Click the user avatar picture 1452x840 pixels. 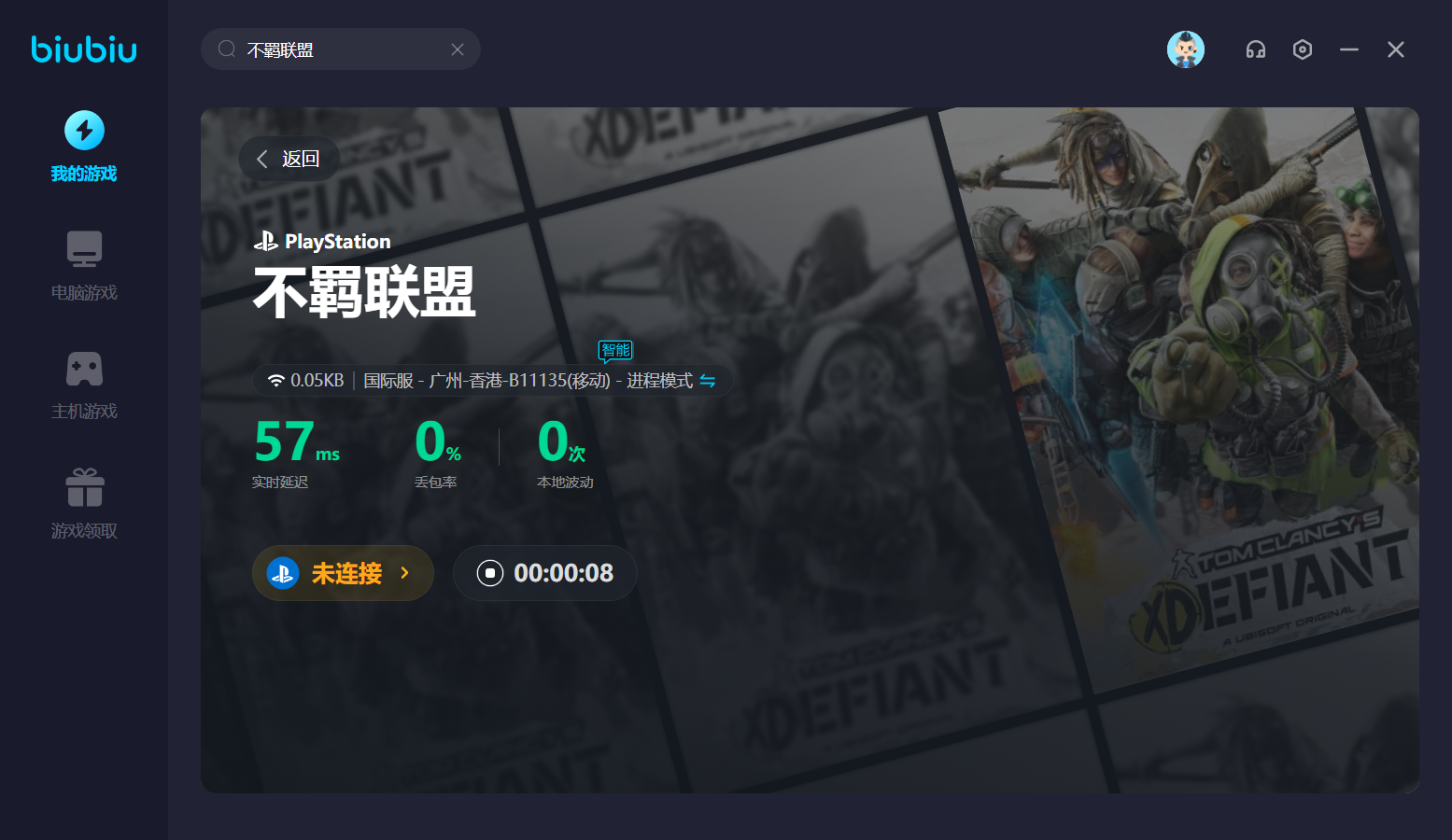[x=1185, y=49]
